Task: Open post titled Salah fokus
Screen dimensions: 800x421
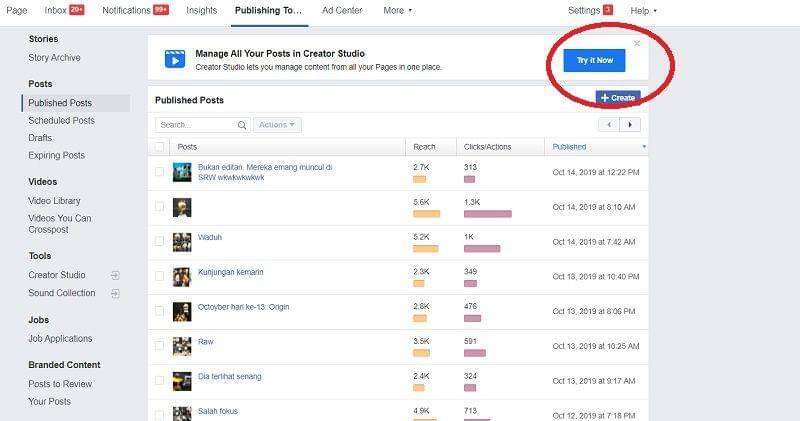Action: pyautogui.click(x=218, y=411)
